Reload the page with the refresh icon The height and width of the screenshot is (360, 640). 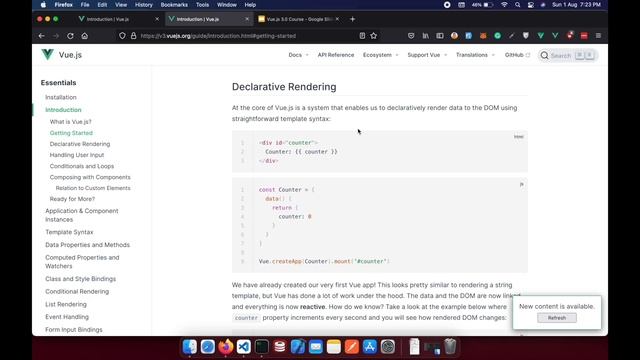pyautogui.click(x=70, y=36)
